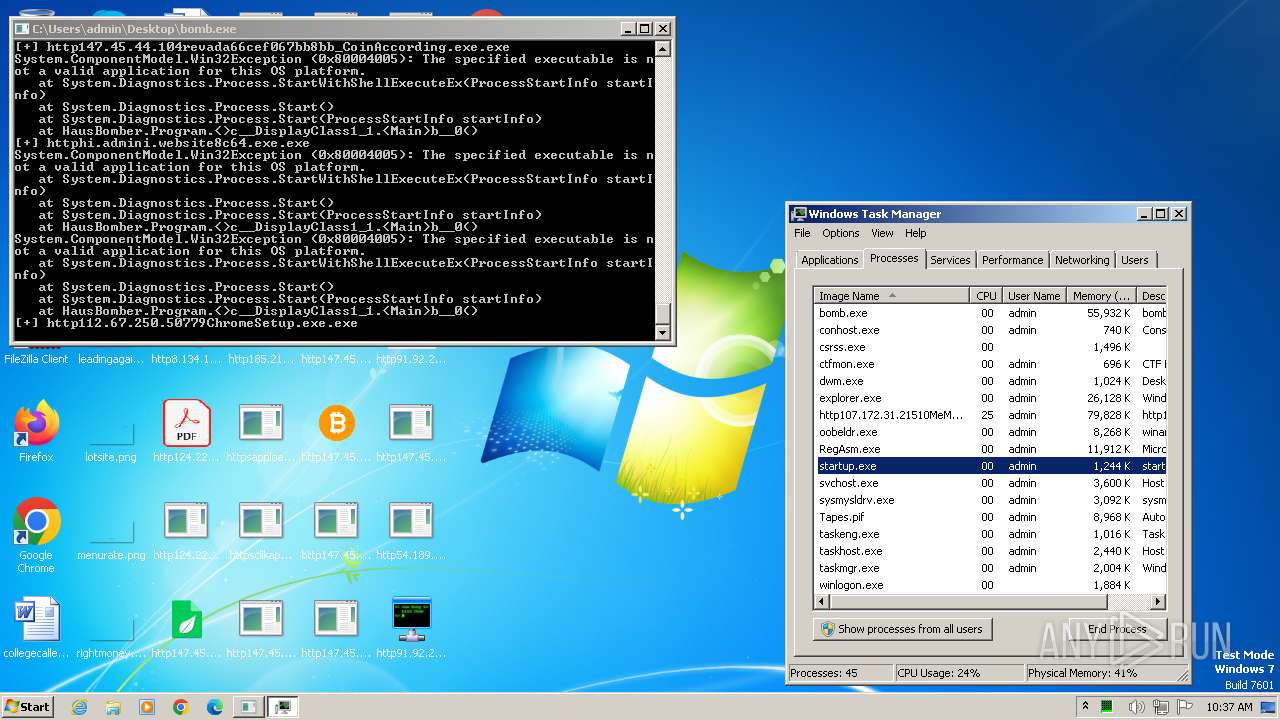Select the Tapes.pif process row
The image size is (1280, 720).
[x=990, y=517]
